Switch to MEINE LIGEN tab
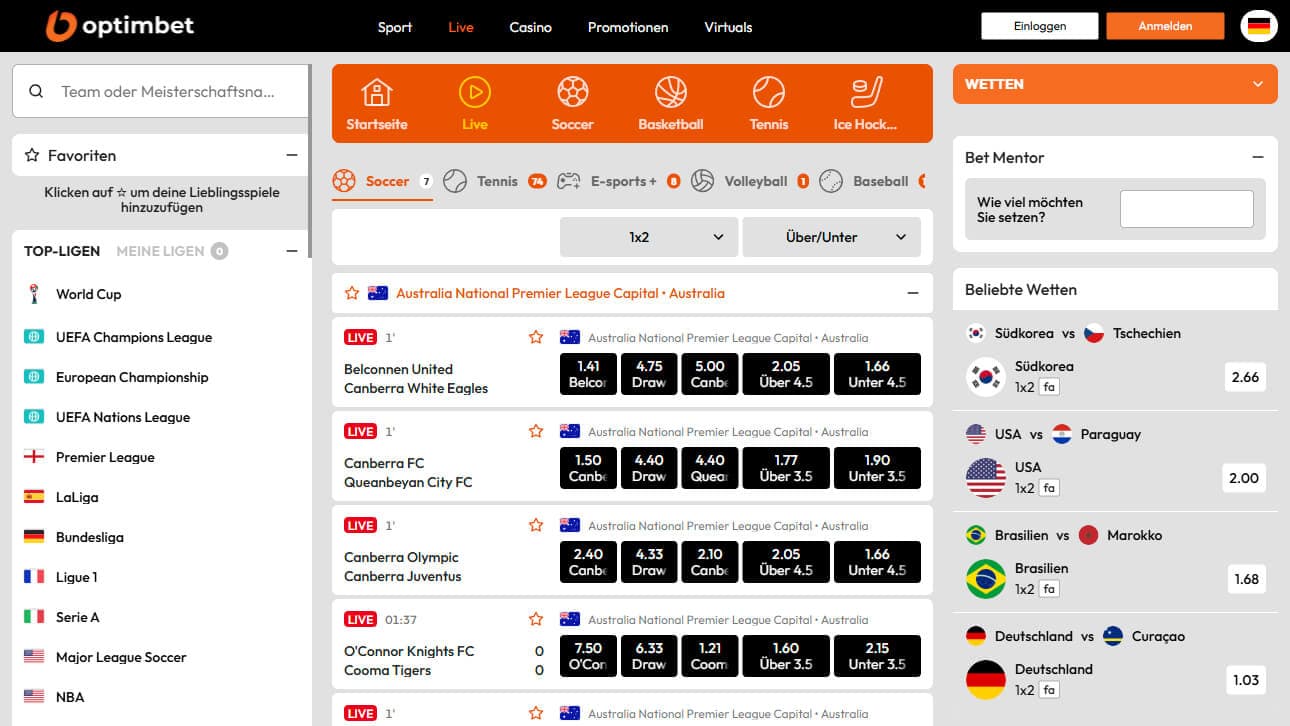This screenshot has height=726, width=1290. (x=171, y=251)
